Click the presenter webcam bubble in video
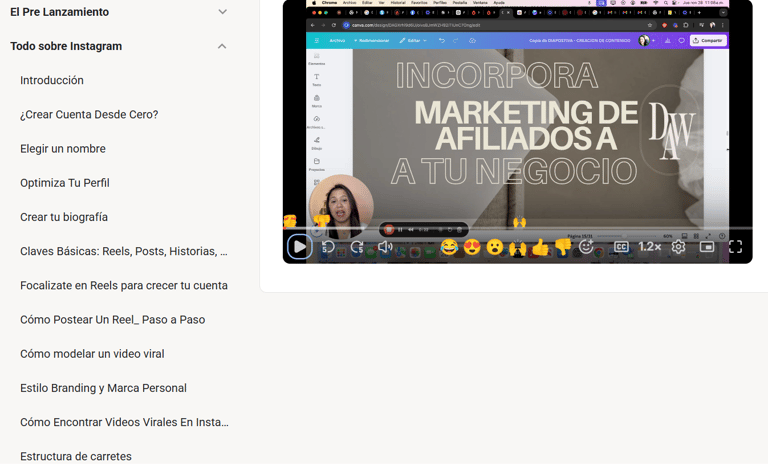This screenshot has height=464, width=768. 341,206
